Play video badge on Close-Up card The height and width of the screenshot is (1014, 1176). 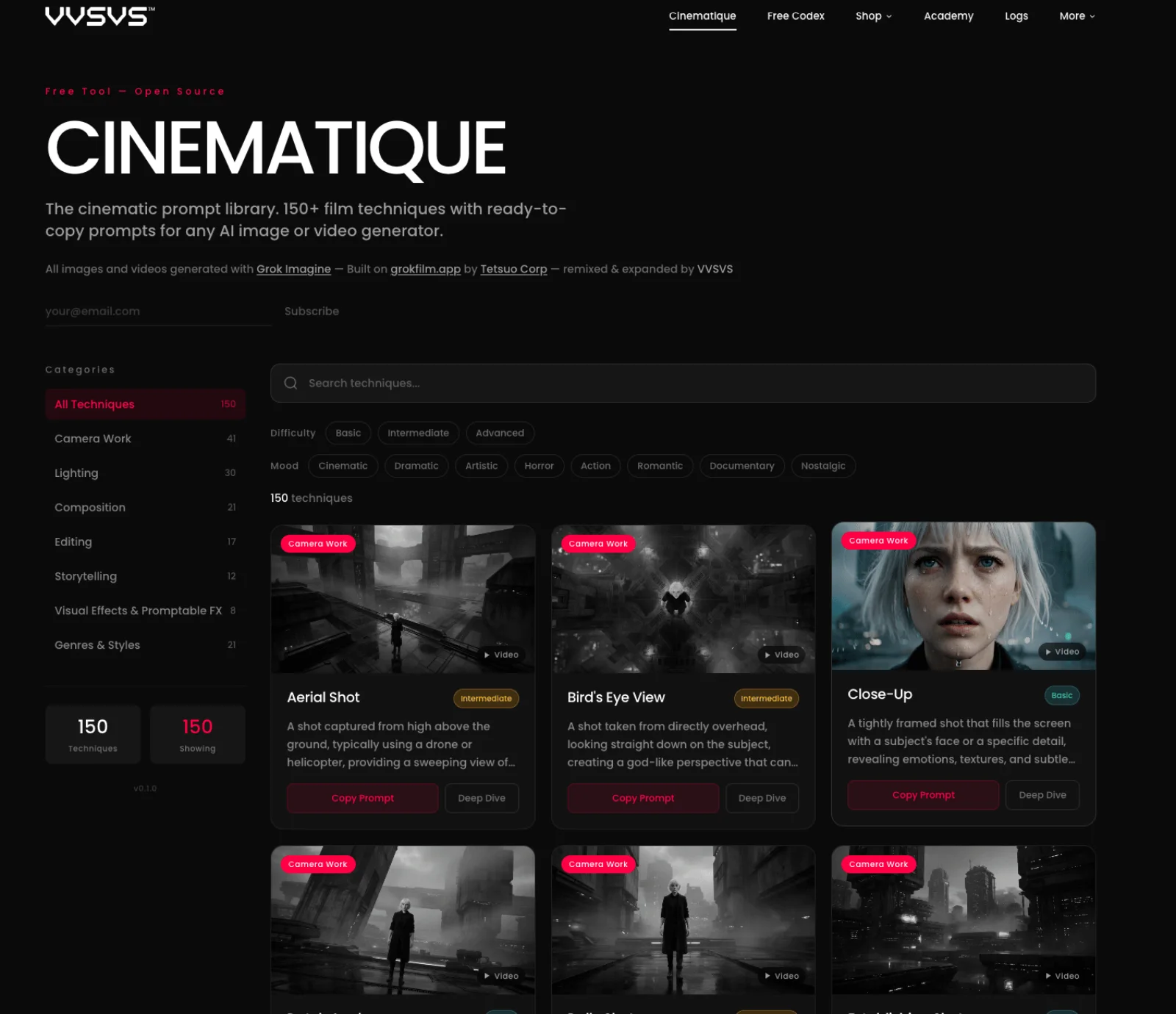tap(1062, 652)
